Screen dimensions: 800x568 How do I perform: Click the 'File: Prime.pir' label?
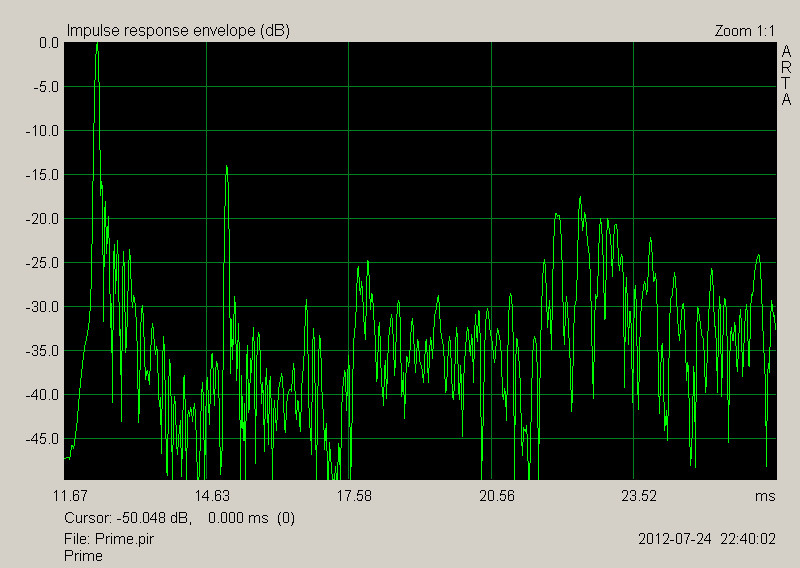109,539
